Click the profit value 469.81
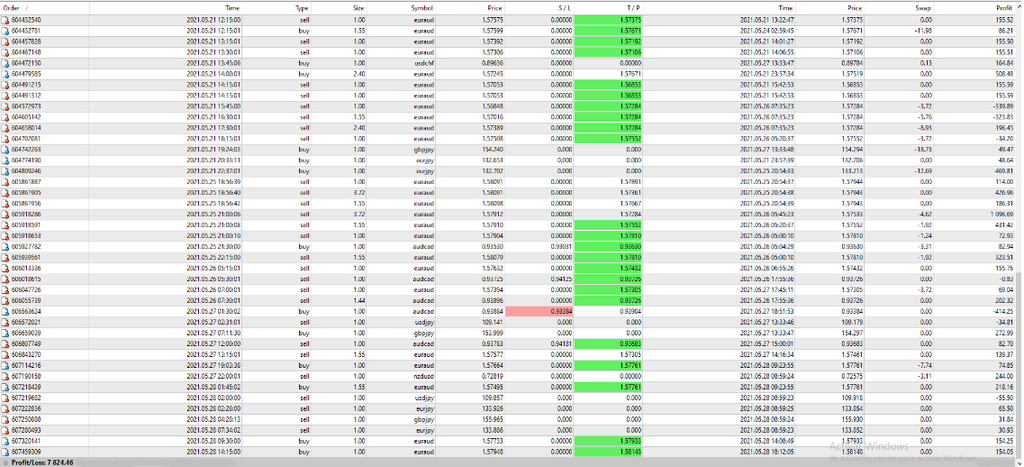Viewport: 1024px width, 467px height. tap(1004, 171)
